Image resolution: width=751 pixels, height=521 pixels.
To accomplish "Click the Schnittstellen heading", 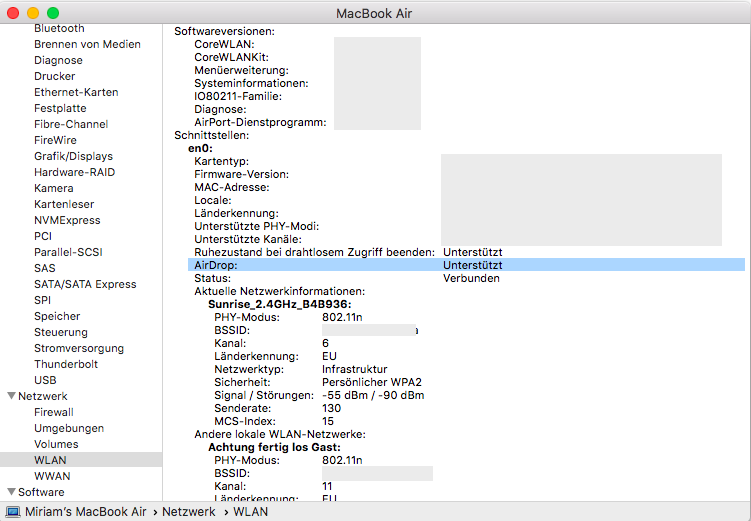I will pyautogui.click(x=212, y=135).
